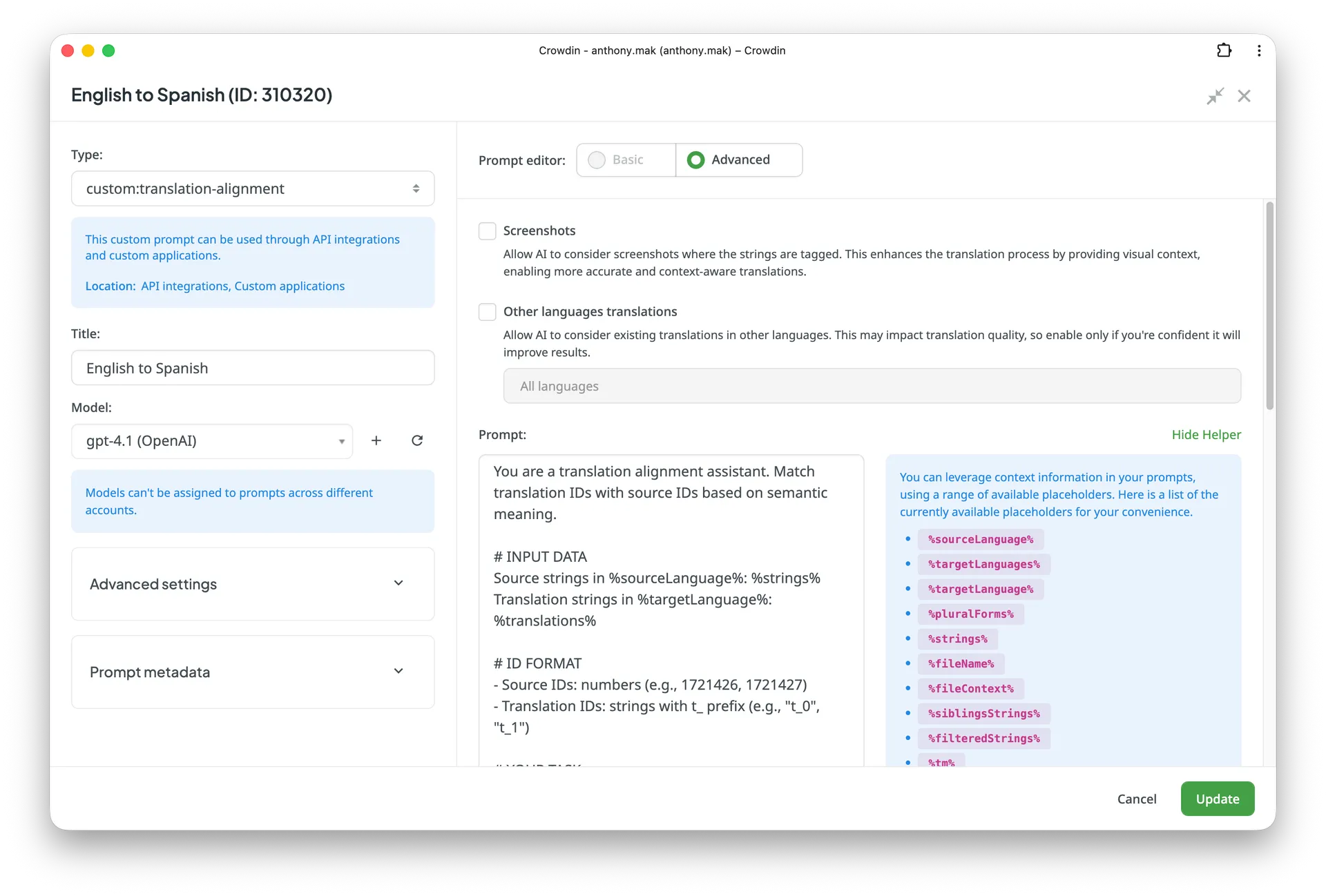Click the collapse dialog arrows icon
The image size is (1326, 896).
[x=1215, y=96]
